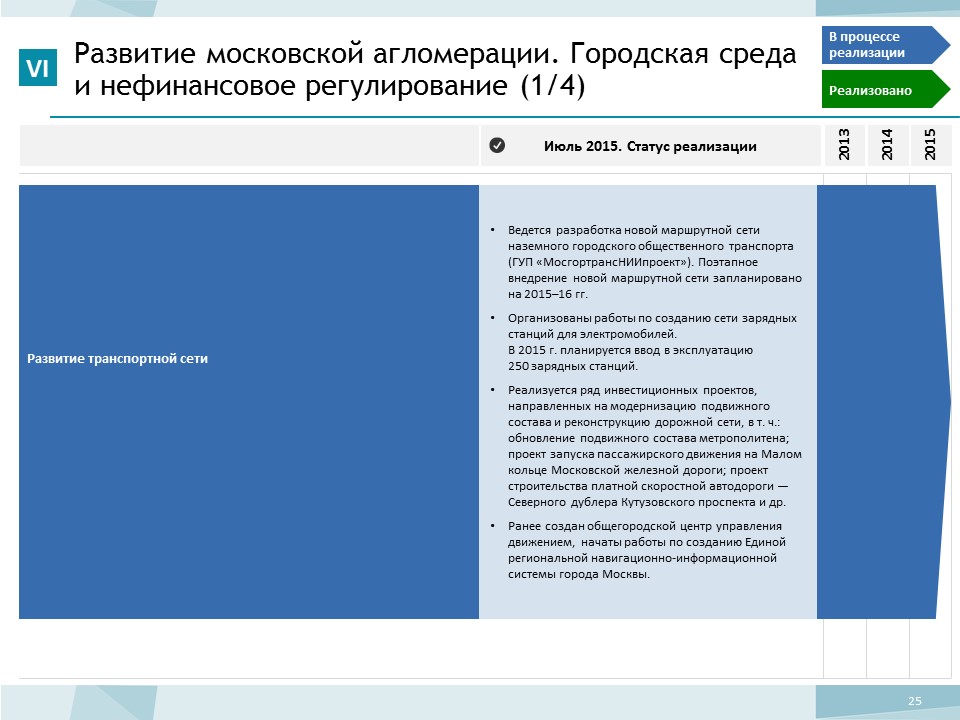Click the text 'Северного дублера Кутузовского проспекта'

632,502
